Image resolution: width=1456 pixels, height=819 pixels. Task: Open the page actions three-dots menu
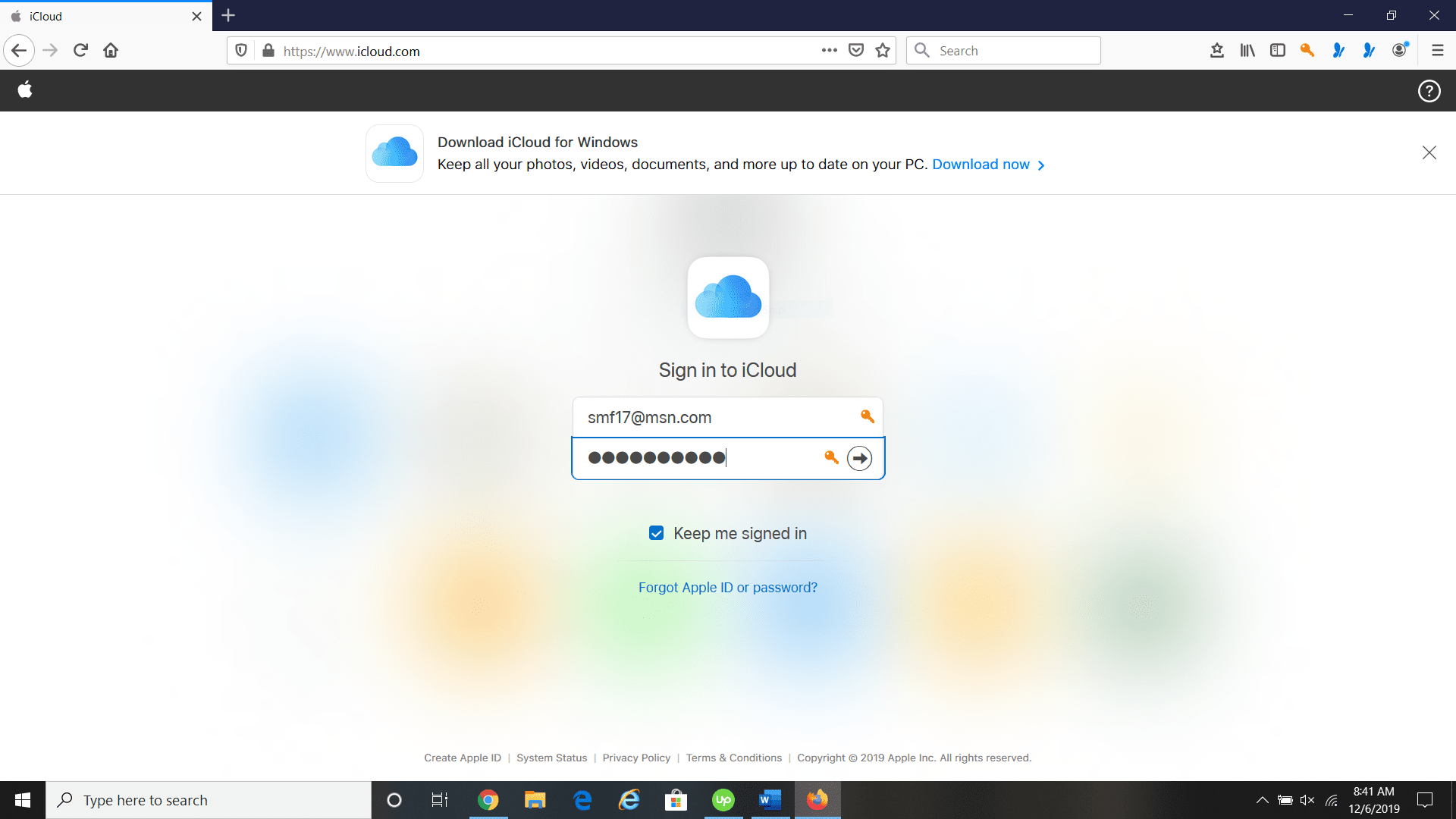click(x=830, y=51)
